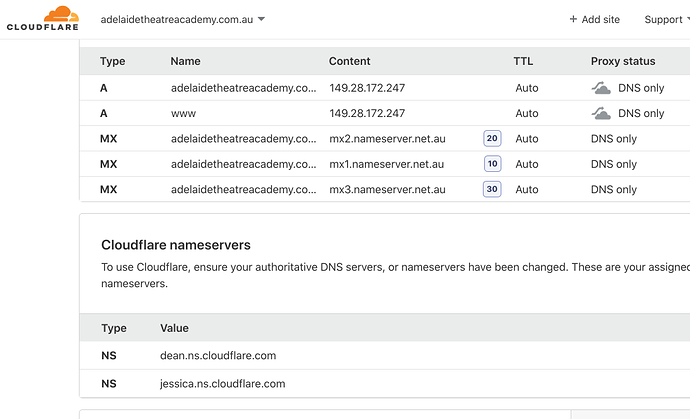Open the Support menu
The height and width of the screenshot is (419, 690).
pos(666,19)
